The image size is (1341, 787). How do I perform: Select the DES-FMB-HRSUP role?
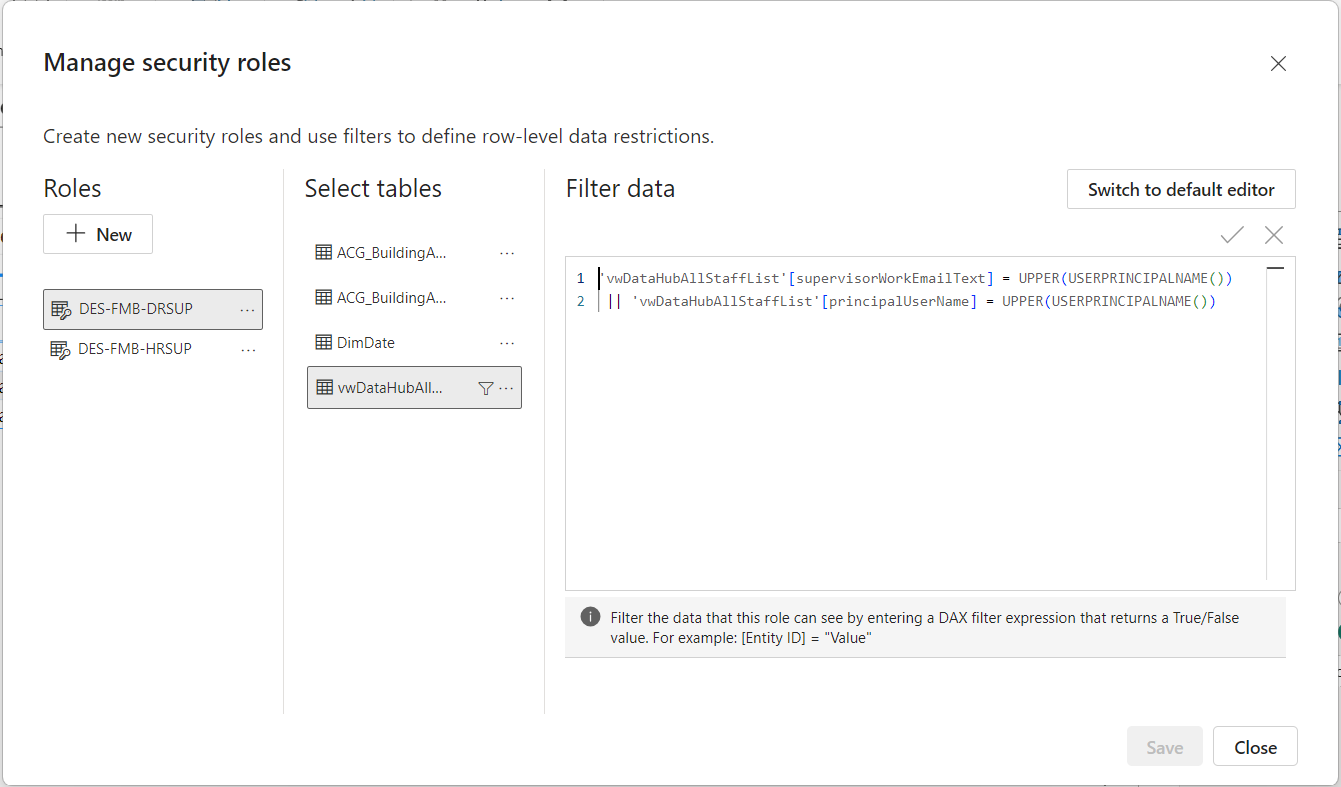click(153, 349)
